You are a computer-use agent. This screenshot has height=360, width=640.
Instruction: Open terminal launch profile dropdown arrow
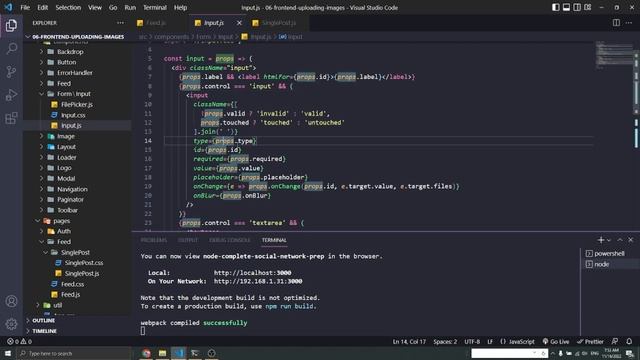(x=609, y=240)
